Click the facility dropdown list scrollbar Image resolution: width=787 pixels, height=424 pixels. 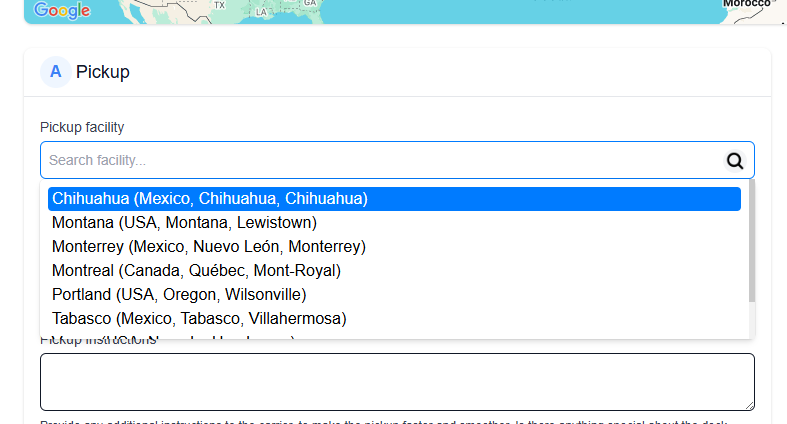pos(751,241)
